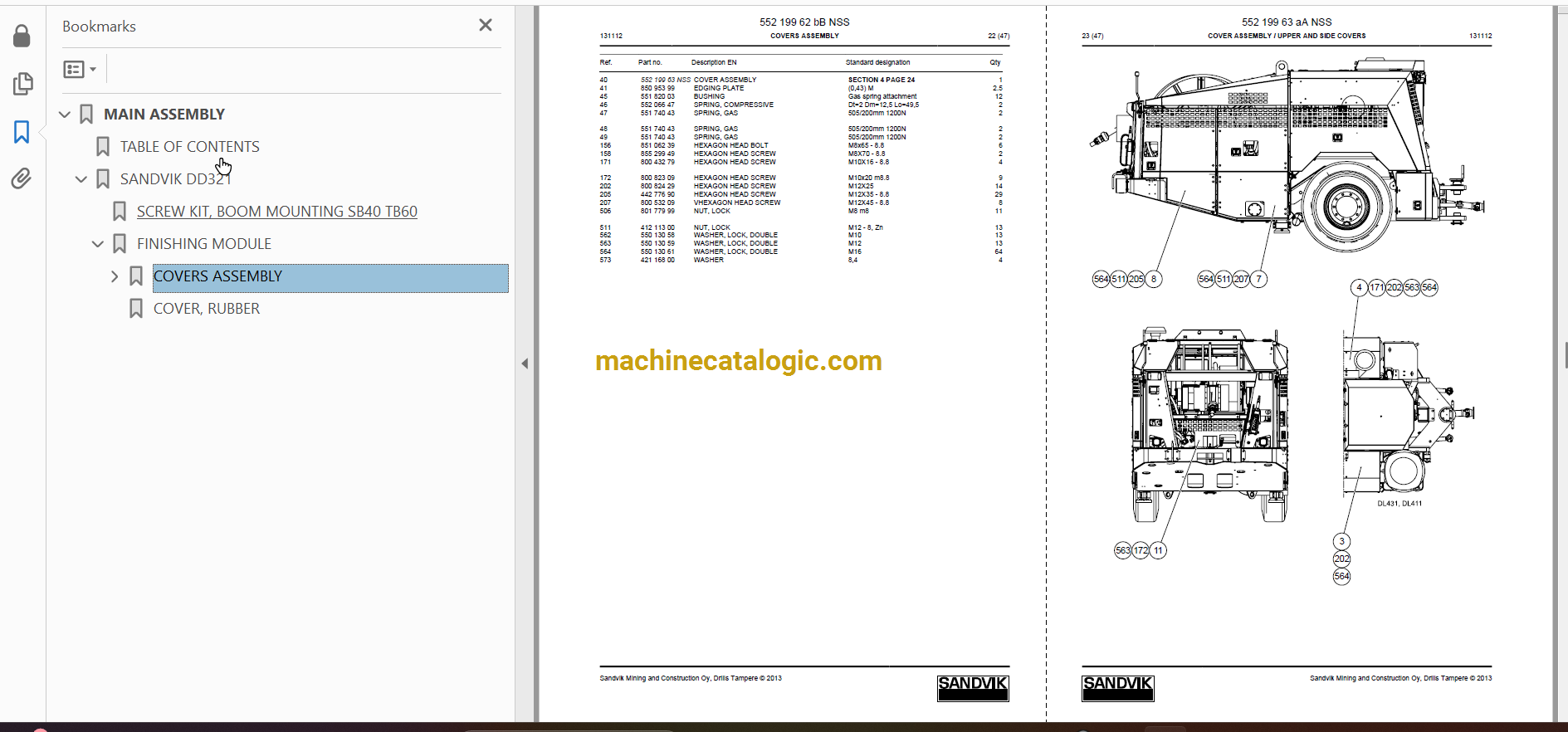Open the page thumbnails panel icon
The width and height of the screenshot is (1568, 732).
point(22,83)
